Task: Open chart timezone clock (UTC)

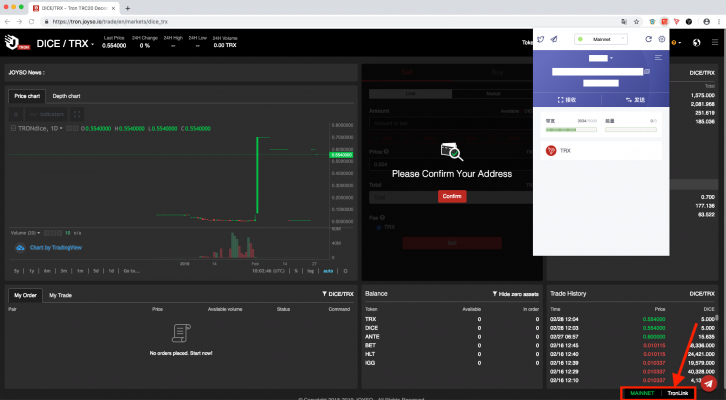Action: tap(268, 271)
